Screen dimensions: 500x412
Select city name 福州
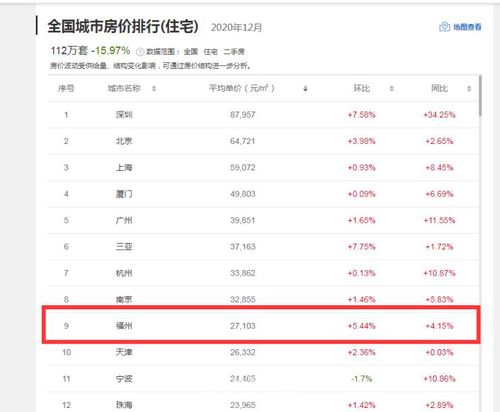pos(124,326)
